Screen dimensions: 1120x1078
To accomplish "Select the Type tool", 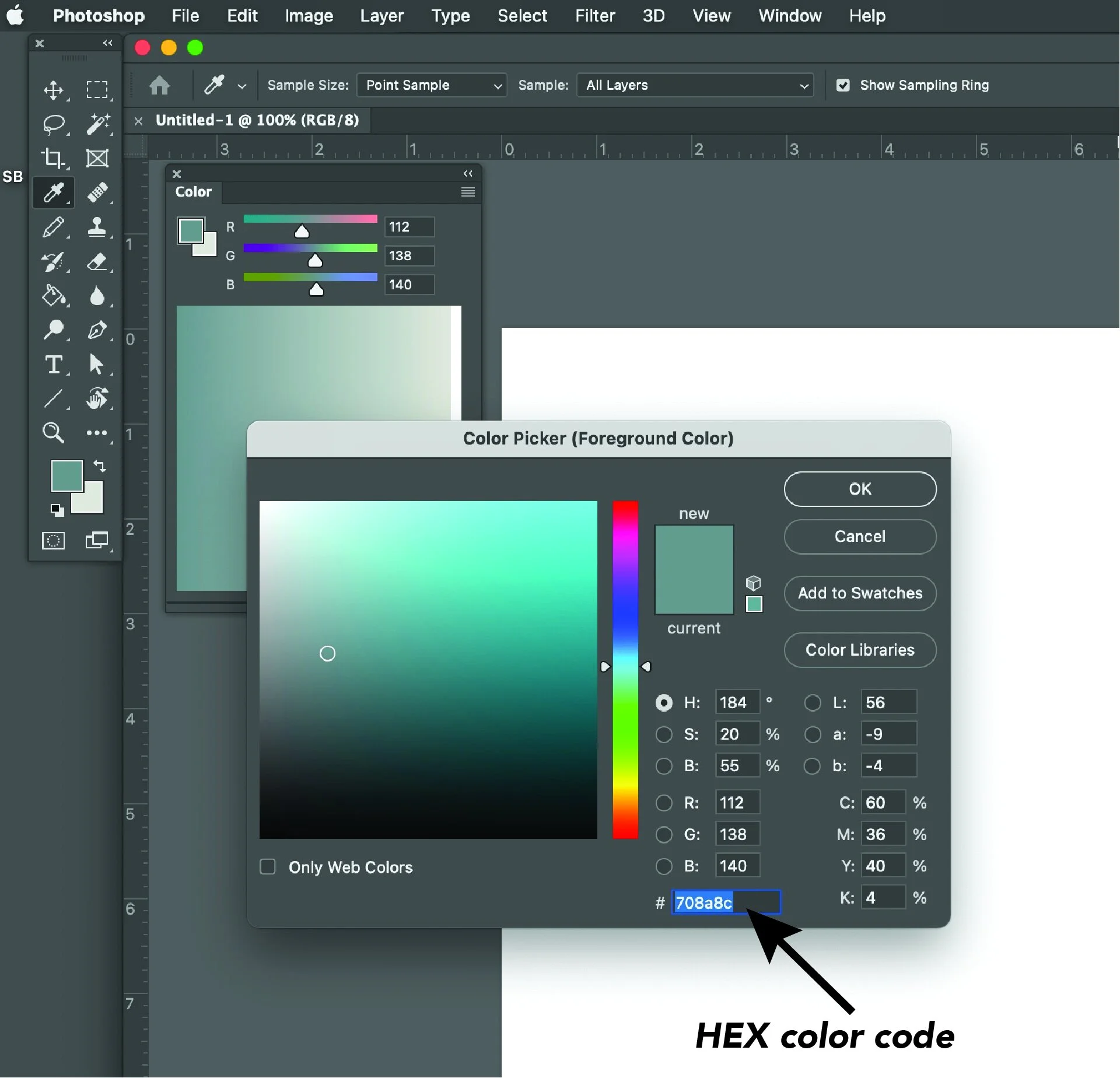I will 54,365.
